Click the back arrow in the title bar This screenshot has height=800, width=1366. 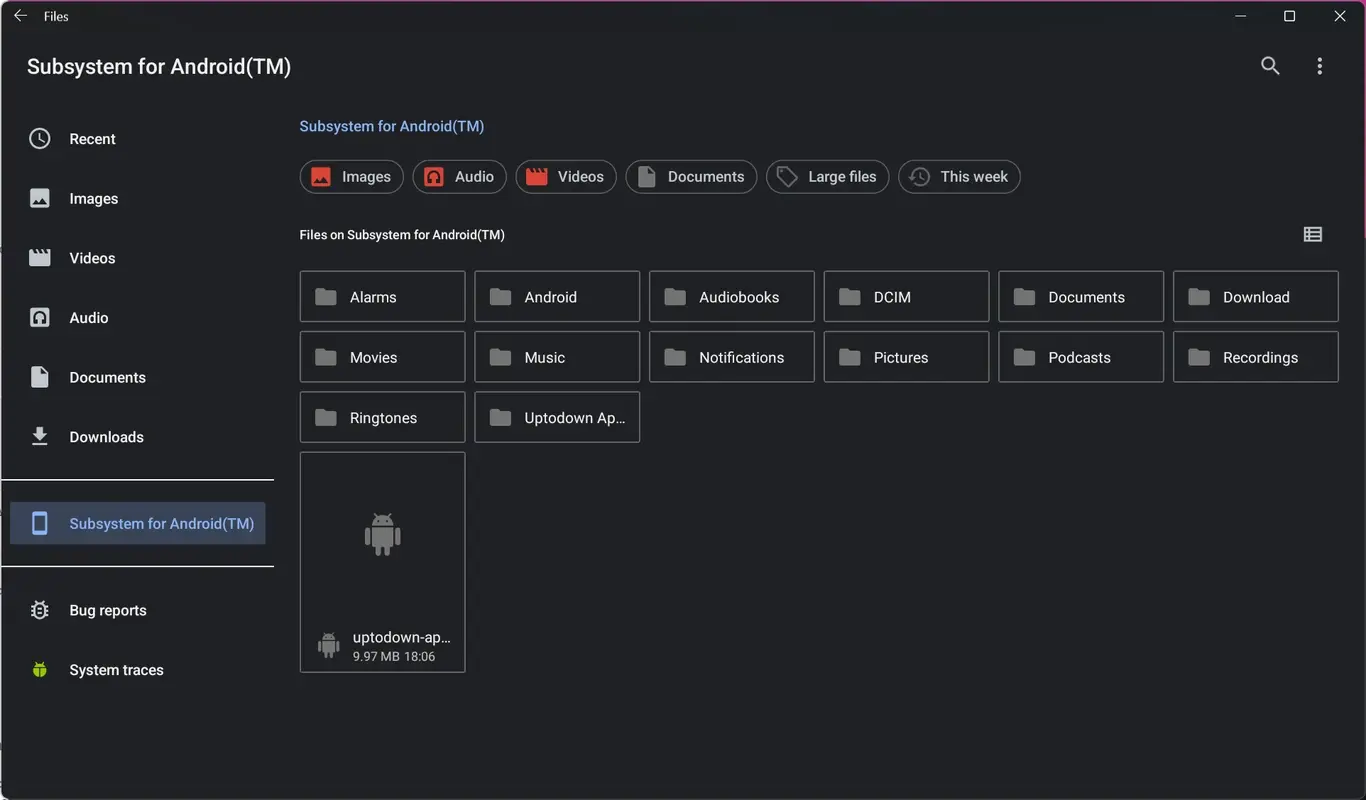coord(19,15)
